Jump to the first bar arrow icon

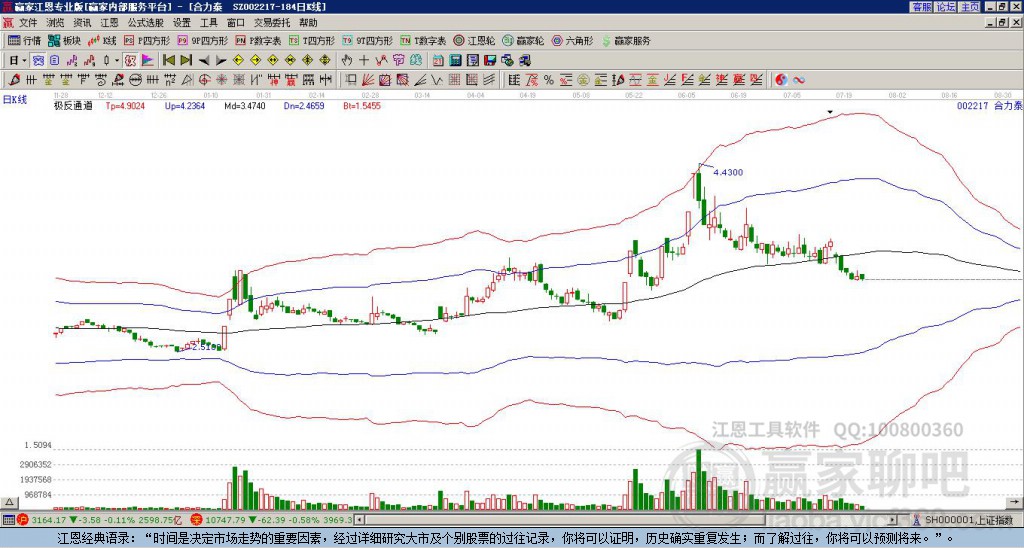point(168,61)
